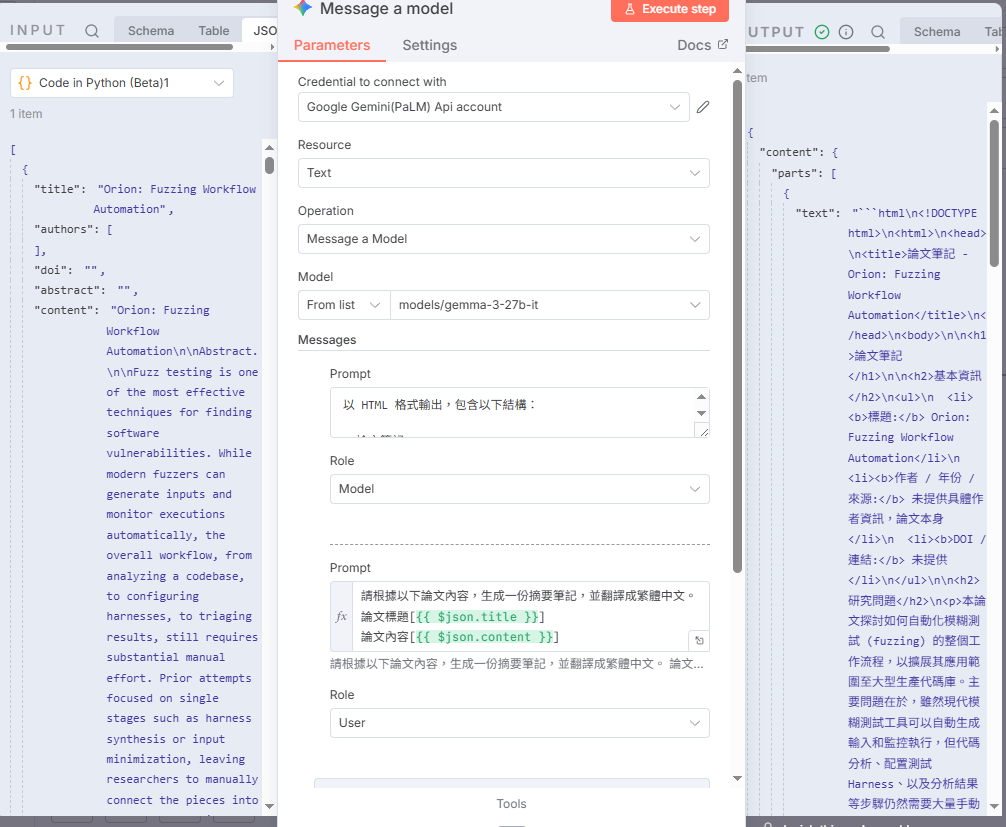Switch the Output panel to Schema view
Image resolution: width=1006 pixels, height=827 pixels.
[x=937, y=32]
